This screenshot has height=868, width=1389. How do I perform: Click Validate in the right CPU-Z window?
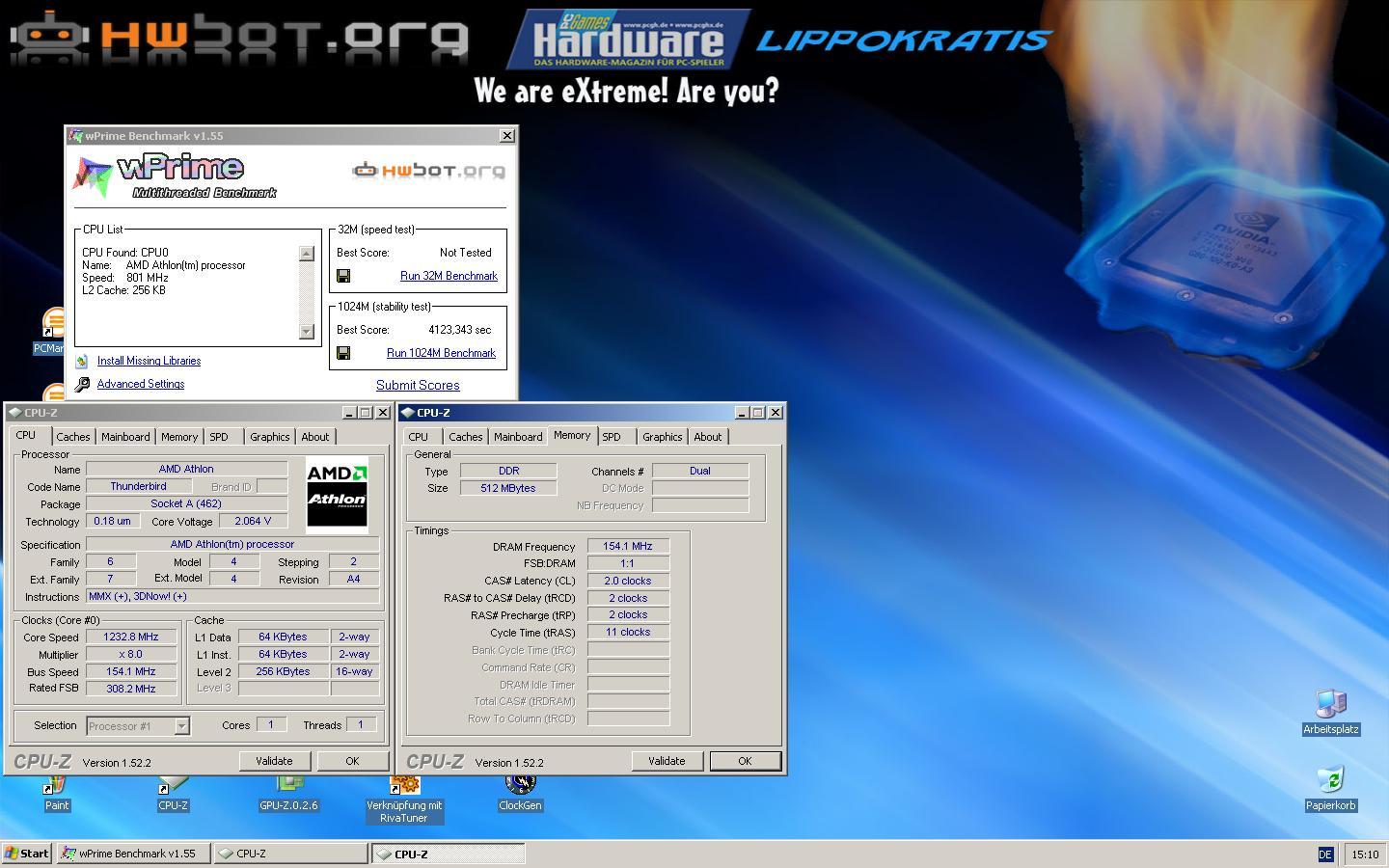pyautogui.click(x=667, y=761)
